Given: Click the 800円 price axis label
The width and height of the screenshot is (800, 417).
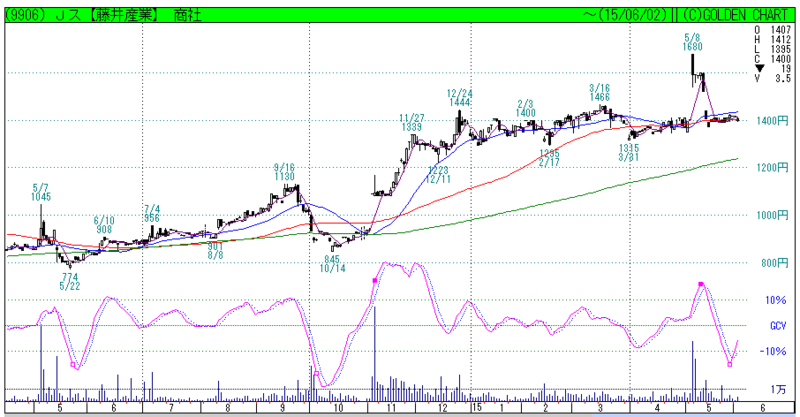Looking at the screenshot, I should 774,263.
